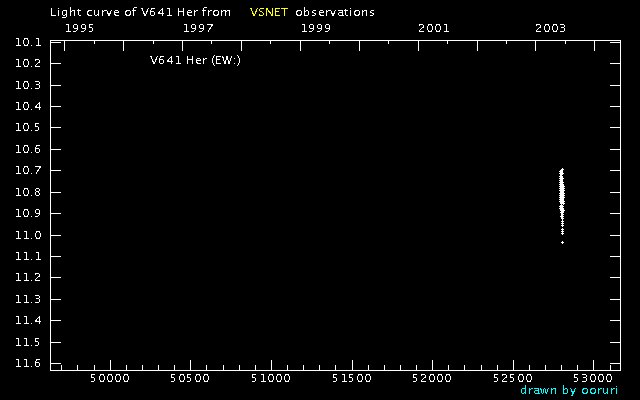
Task: Click the Julian date label 52000
Action: 432,378
